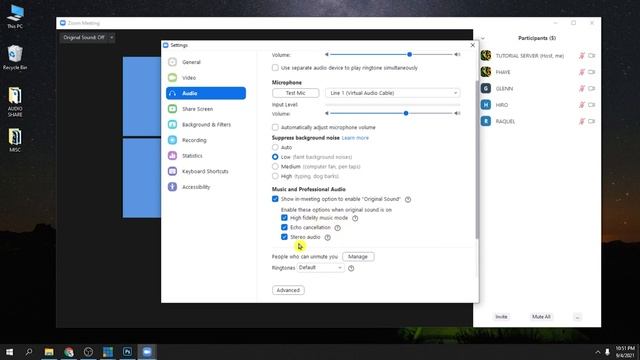Screen dimensions: 640x360
Task: Close the Settings dialog
Action: tap(473, 45)
